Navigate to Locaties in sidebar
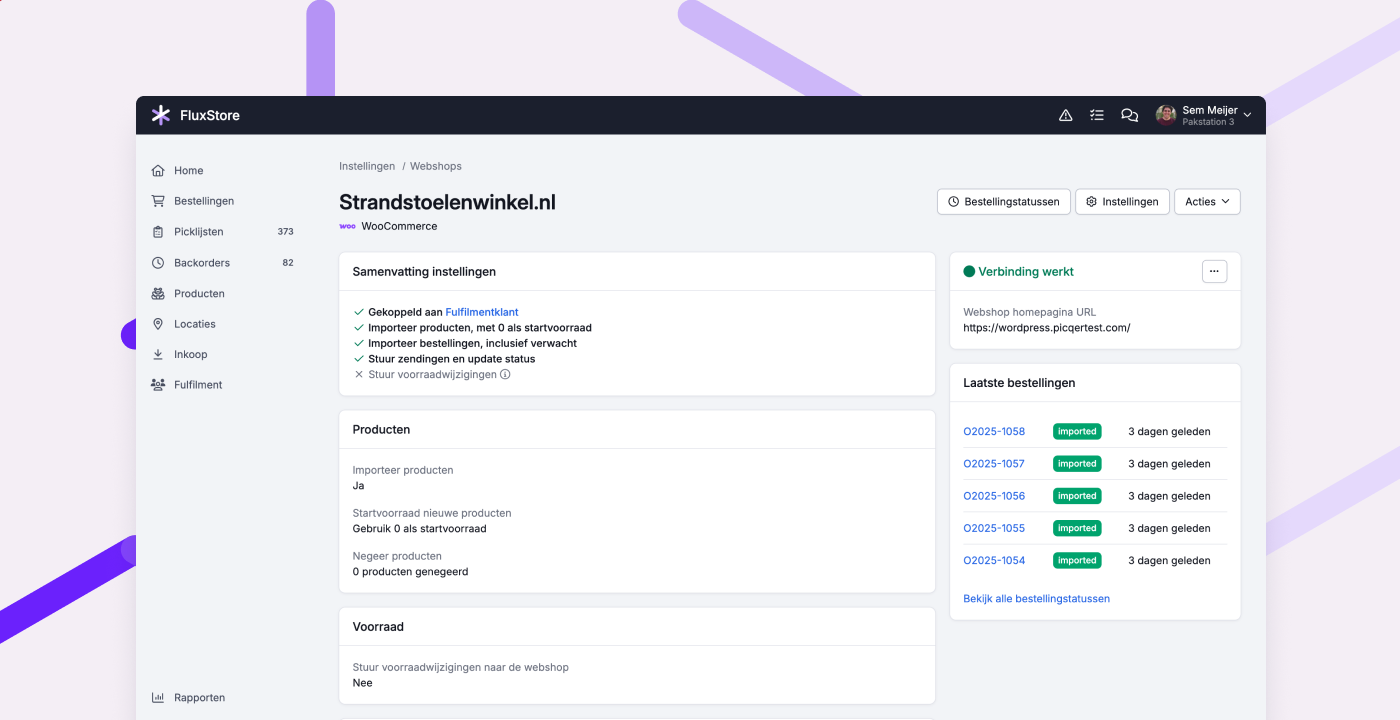This screenshot has height=720, width=1400. pyautogui.click(x=194, y=324)
